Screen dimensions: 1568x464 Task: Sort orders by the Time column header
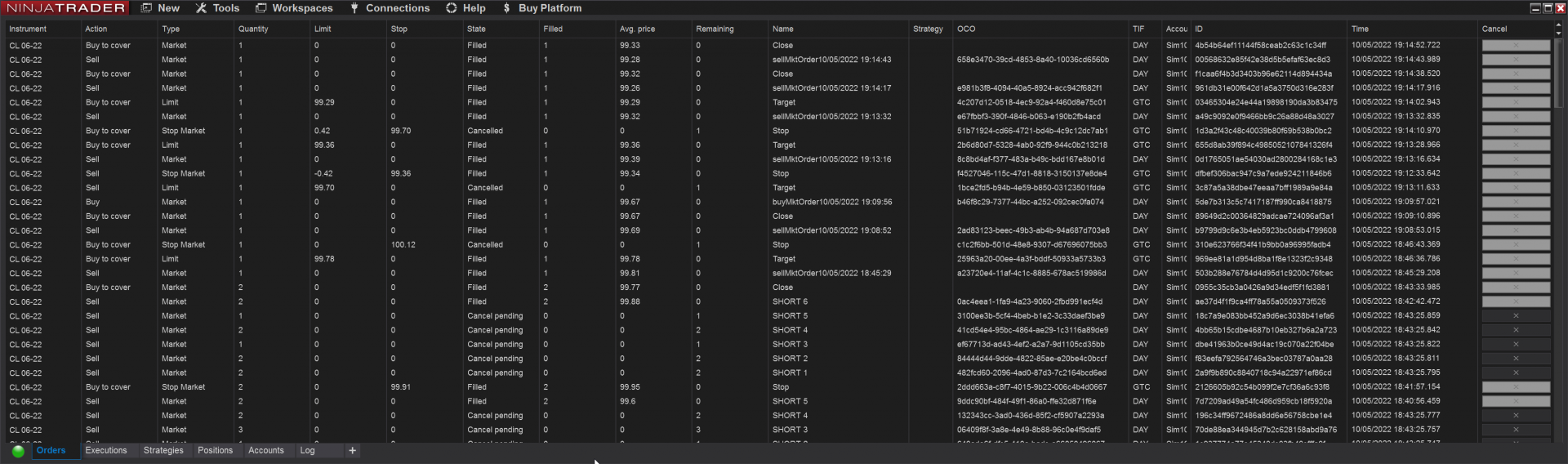tap(1360, 29)
